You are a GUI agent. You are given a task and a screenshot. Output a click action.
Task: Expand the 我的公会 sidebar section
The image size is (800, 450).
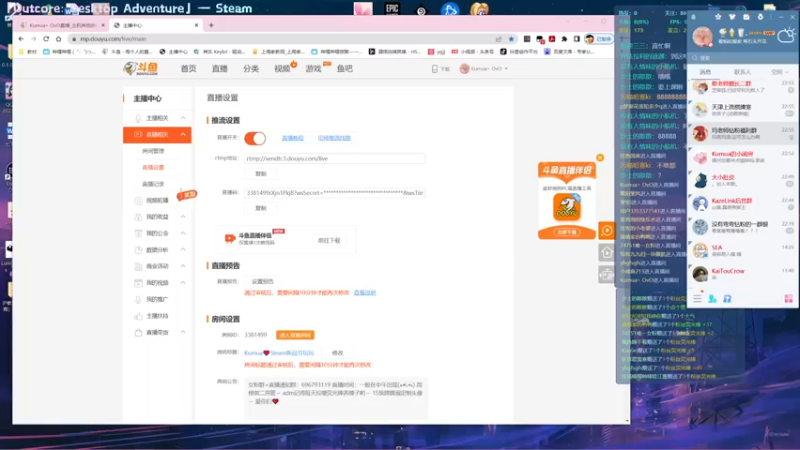click(x=183, y=233)
